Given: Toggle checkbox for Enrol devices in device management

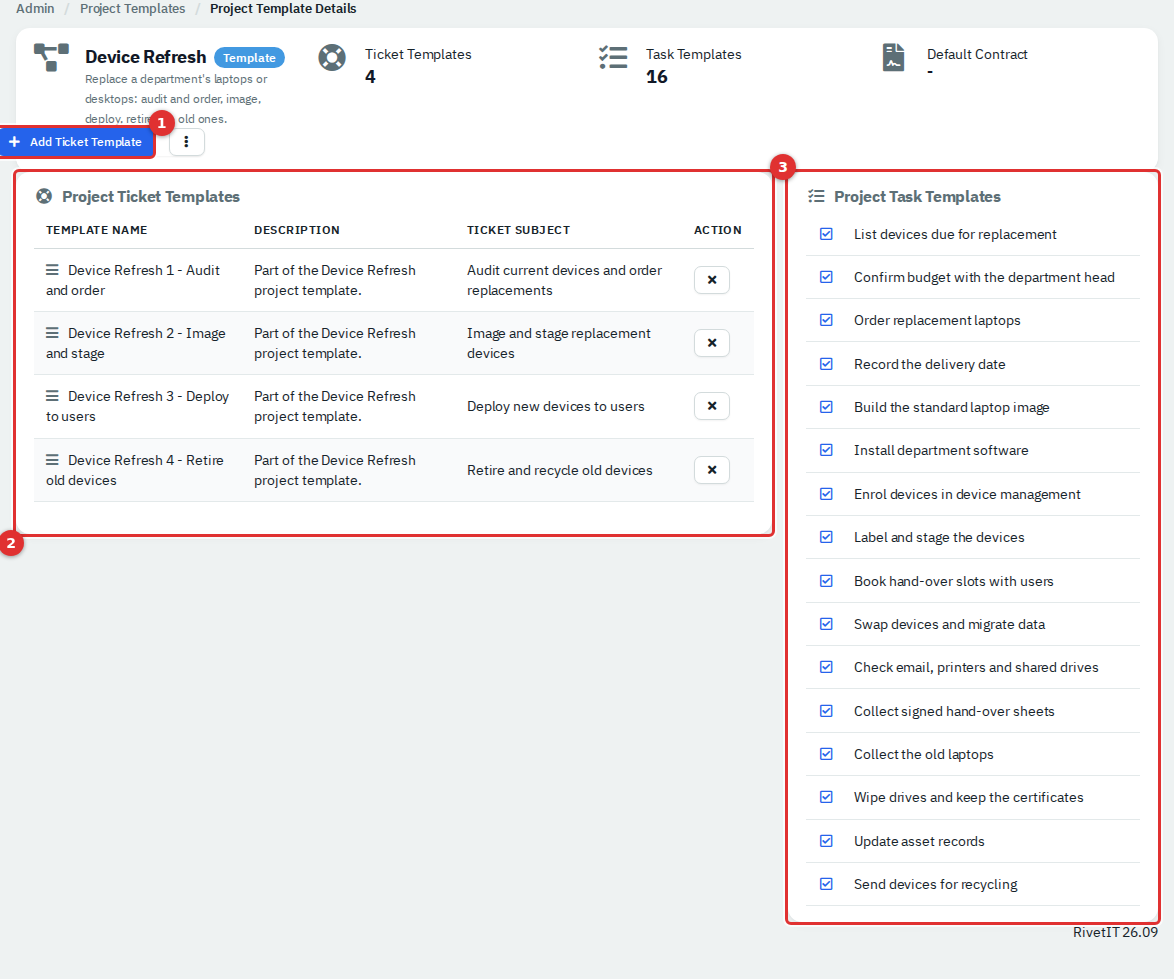Looking at the screenshot, I should (x=827, y=494).
